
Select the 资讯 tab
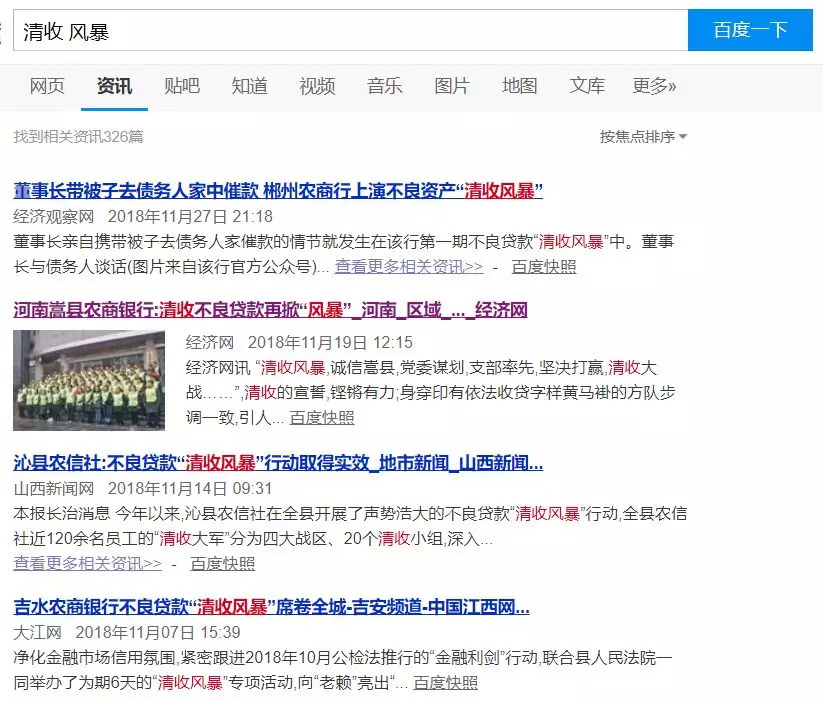tap(114, 86)
